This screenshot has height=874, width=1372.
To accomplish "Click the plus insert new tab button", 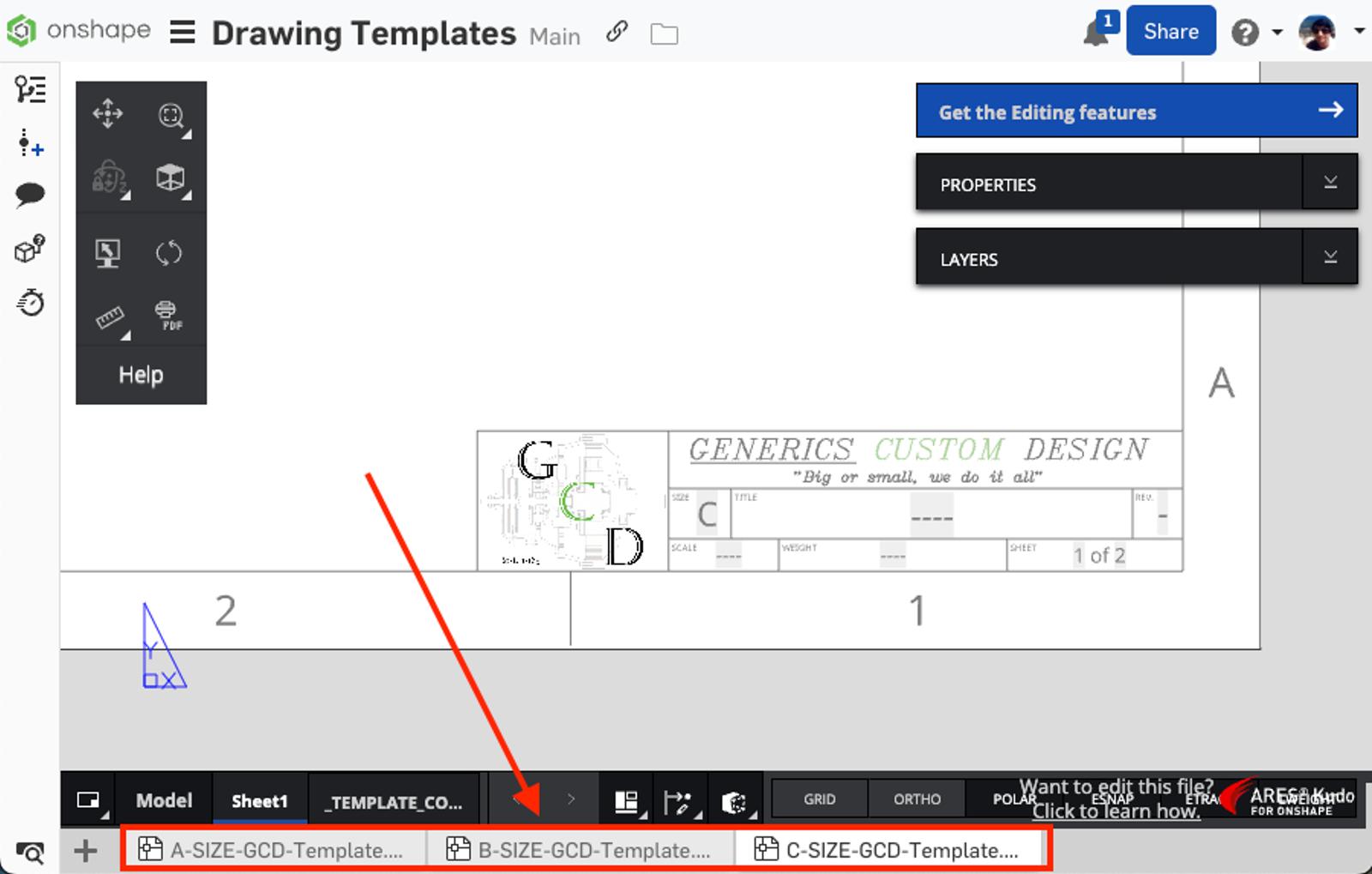I will pyautogui.click(x=85, y=851).
